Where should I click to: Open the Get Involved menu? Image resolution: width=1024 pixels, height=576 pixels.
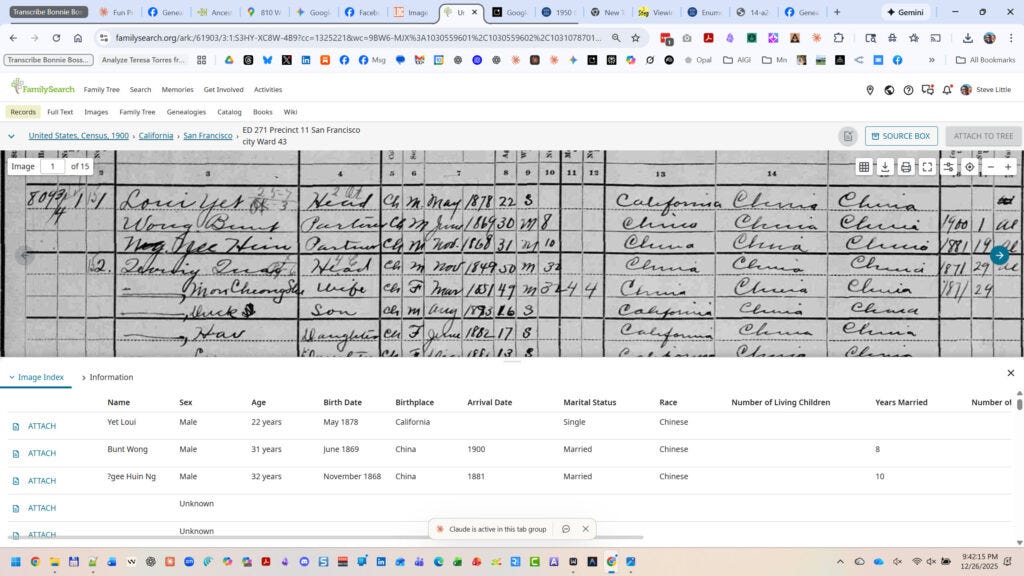(223, 89)
